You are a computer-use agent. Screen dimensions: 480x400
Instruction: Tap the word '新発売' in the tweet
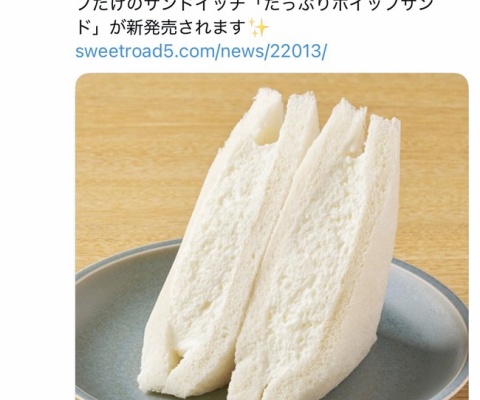(153, 27)
